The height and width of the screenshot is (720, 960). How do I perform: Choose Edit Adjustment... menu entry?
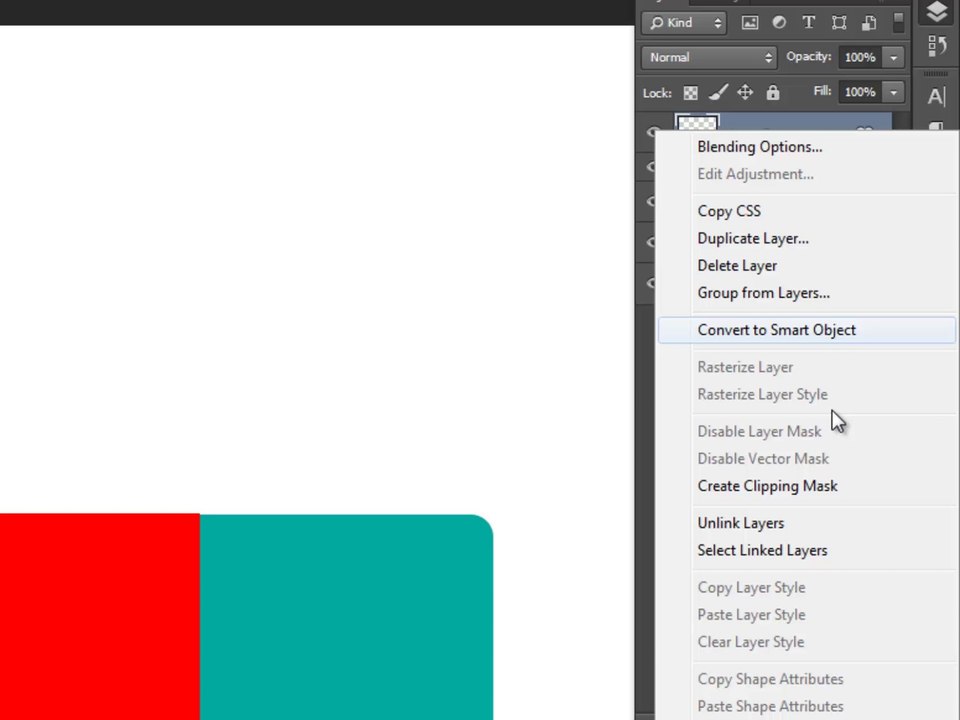(756, 174)
